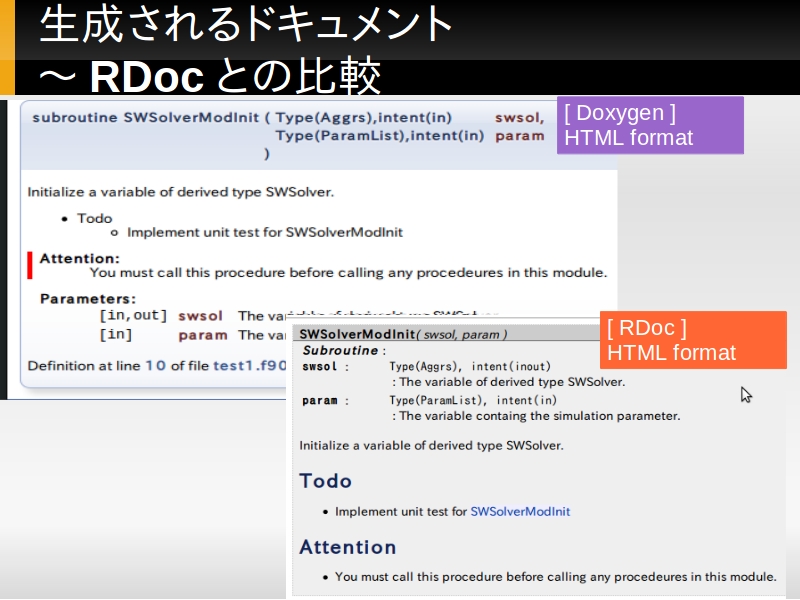Click the Doxygen Attention: label
Image resolution: width=800 pixels, height=600 pixels.
coord(79,258)
